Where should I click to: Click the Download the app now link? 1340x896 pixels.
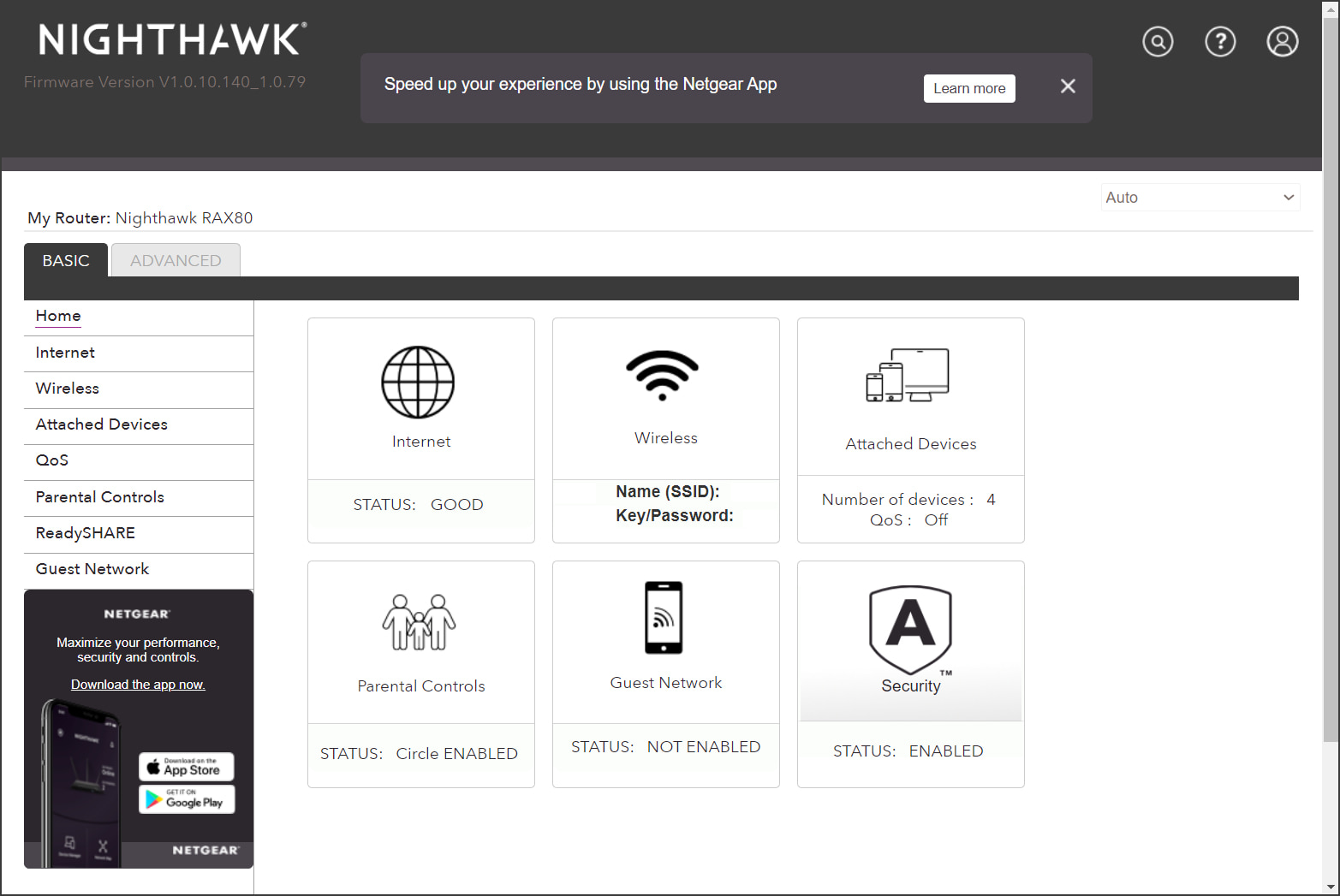click(x=138, y=685)
